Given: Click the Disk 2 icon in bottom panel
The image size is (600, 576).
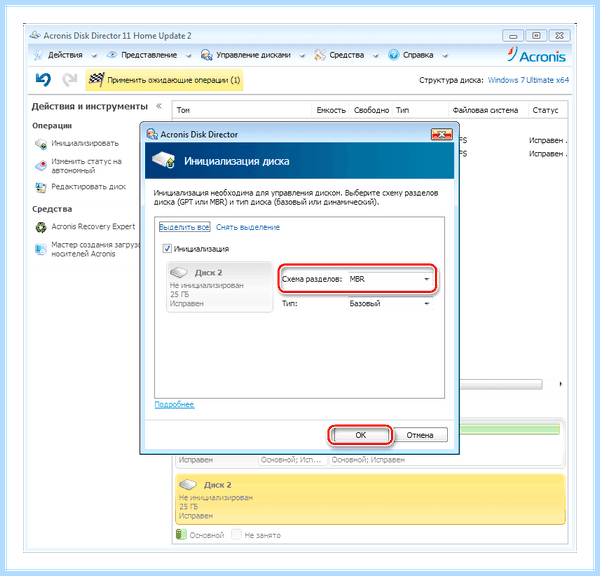Looking at the screenshot, I should click(188, 485).
